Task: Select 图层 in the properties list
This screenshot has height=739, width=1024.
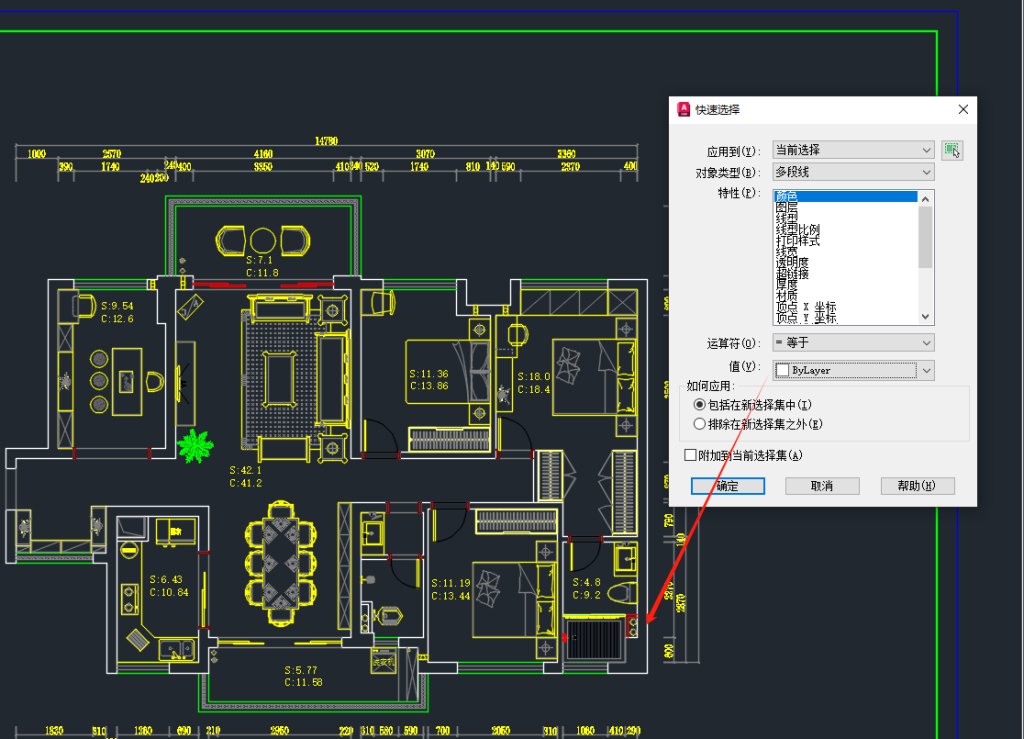Action: [x=786, y=208]
